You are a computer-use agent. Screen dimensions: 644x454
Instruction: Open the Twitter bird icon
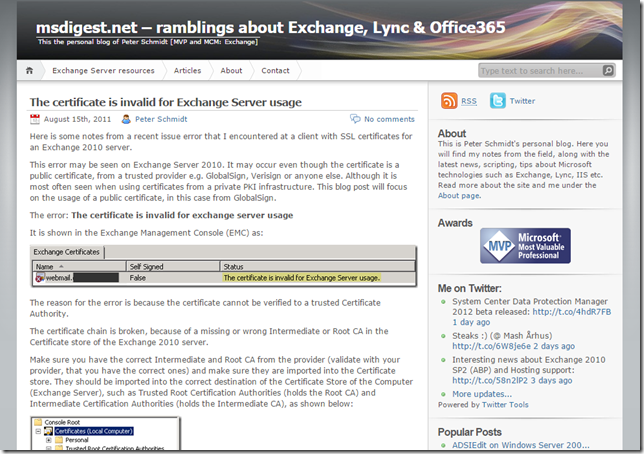point(497,101)
